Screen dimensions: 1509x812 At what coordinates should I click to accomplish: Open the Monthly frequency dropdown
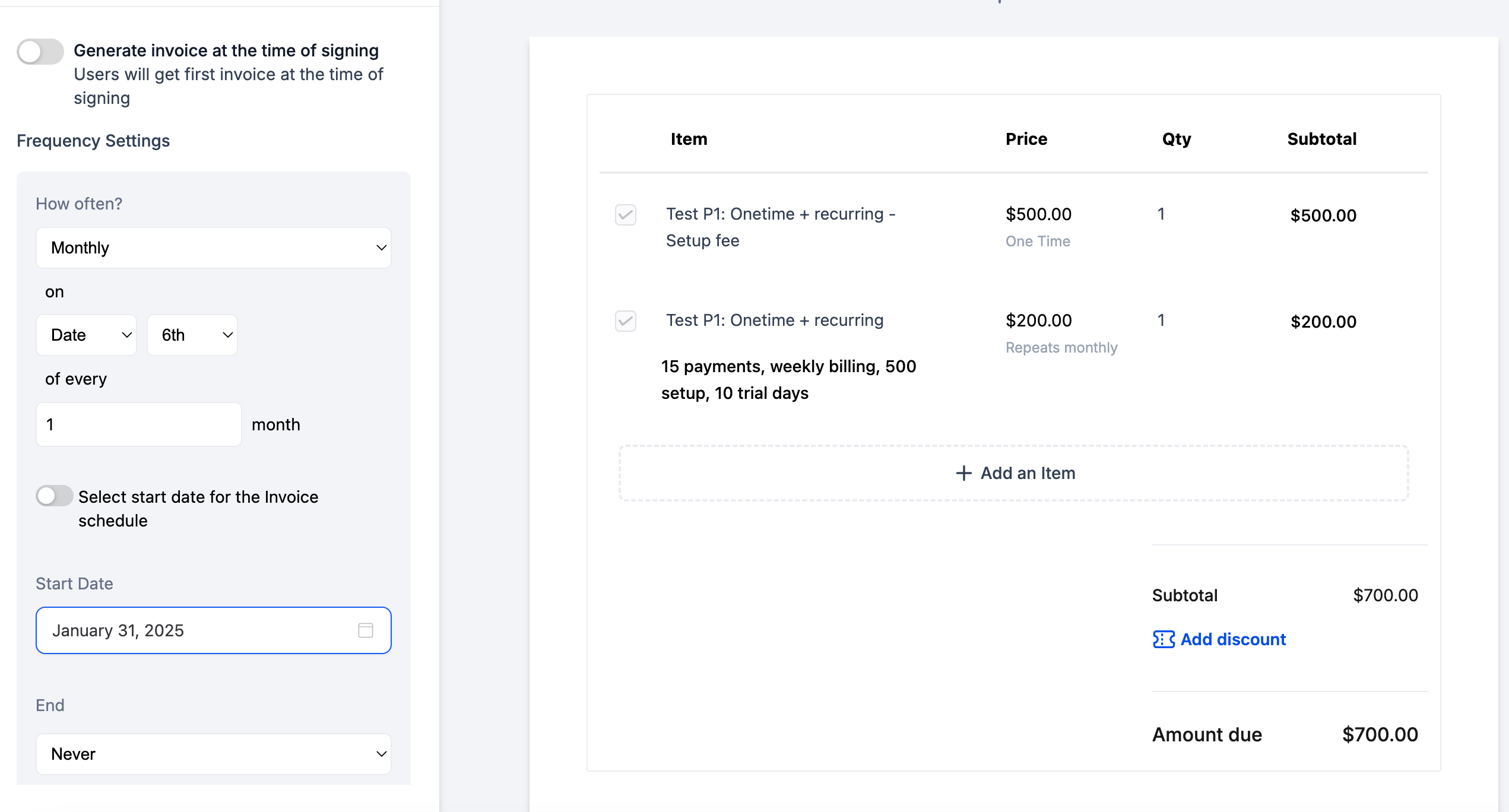point(213,248)
